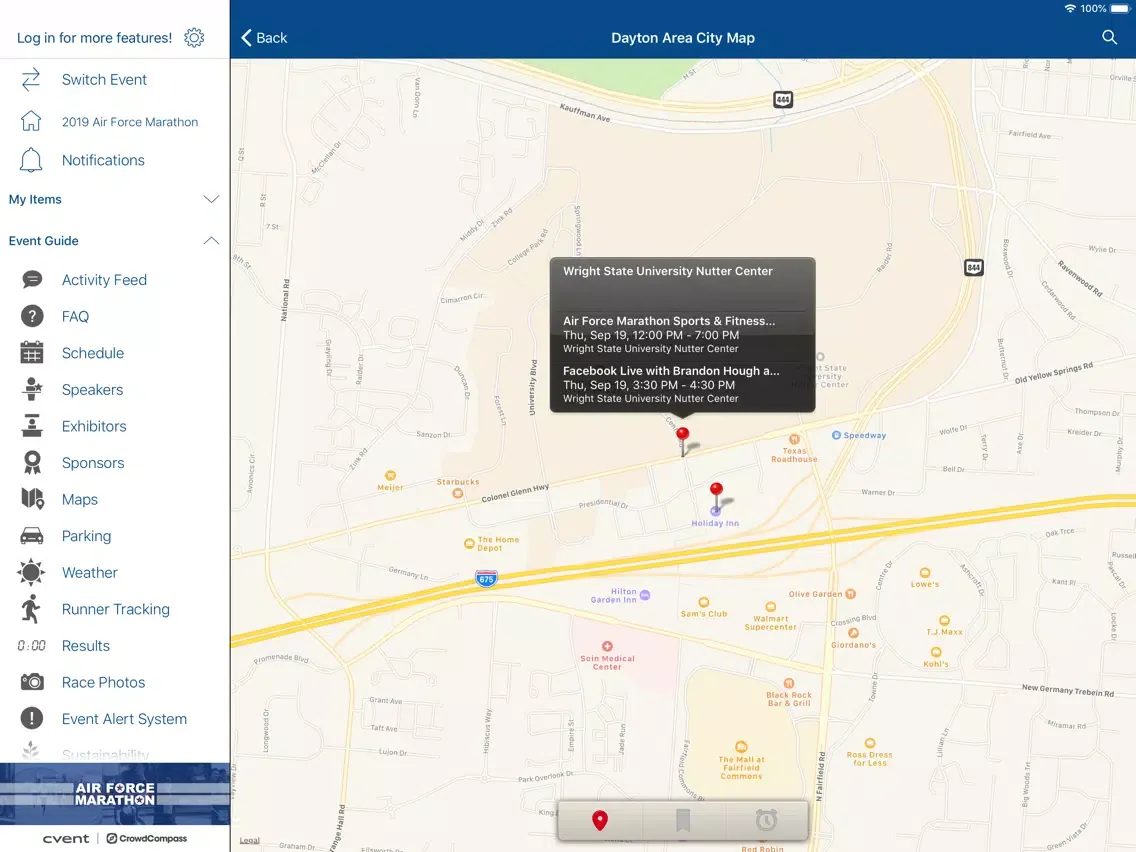Open Air Force Marathon Sports & Fitness session
The image size is (1136, 852).
point(682,334)
